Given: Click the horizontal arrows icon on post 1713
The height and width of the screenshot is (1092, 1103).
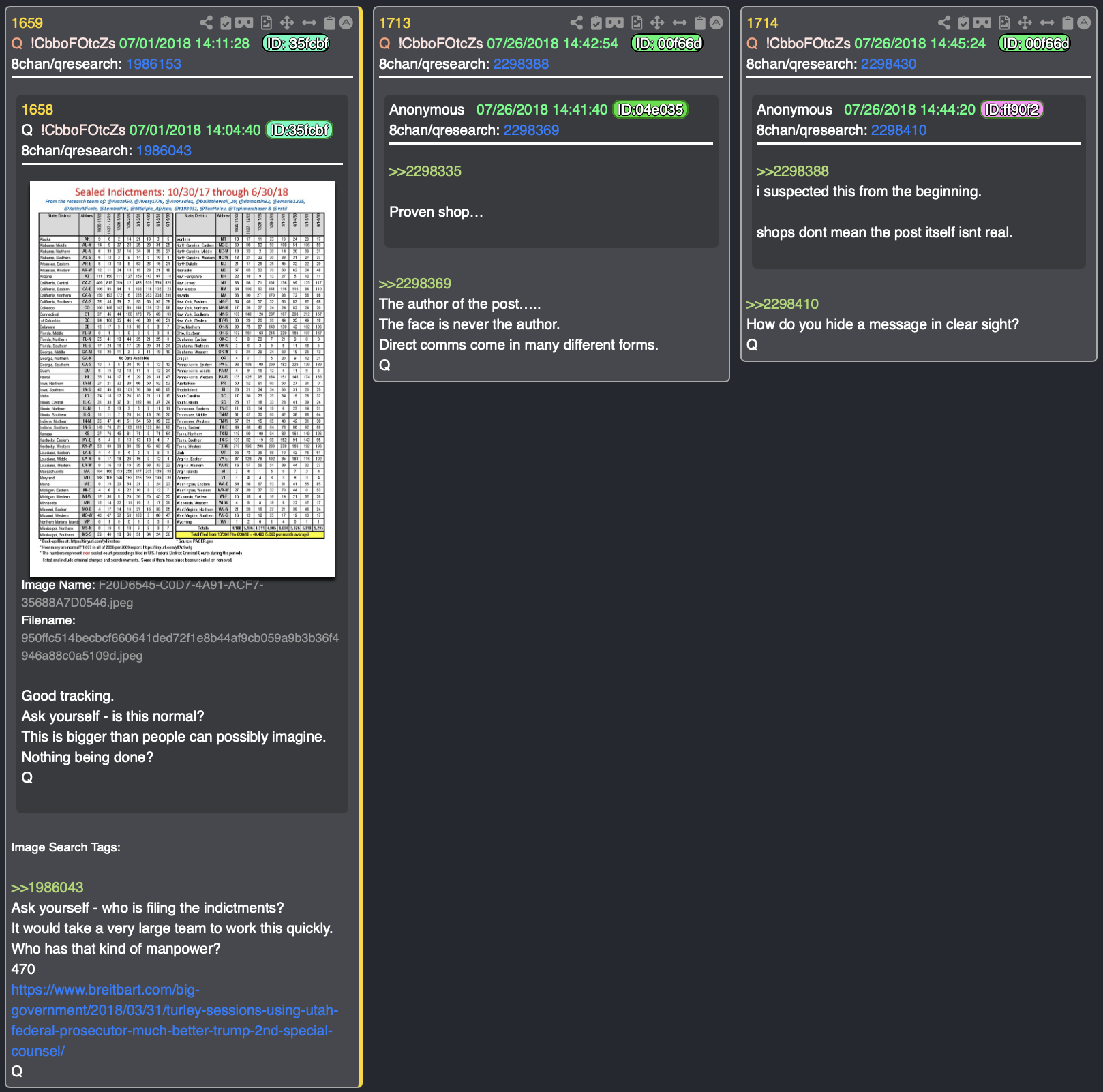Looking at the screenshot, I should (x=679, y=22).
